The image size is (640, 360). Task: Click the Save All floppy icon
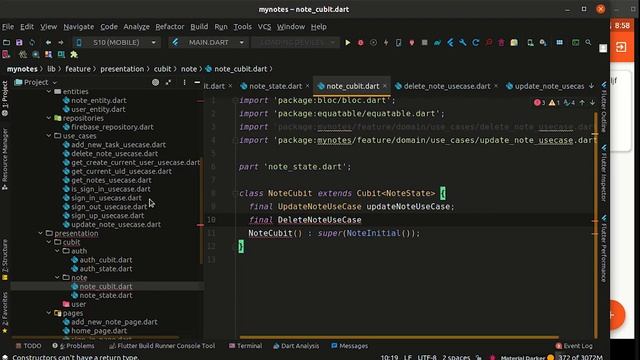click(19, 42)
